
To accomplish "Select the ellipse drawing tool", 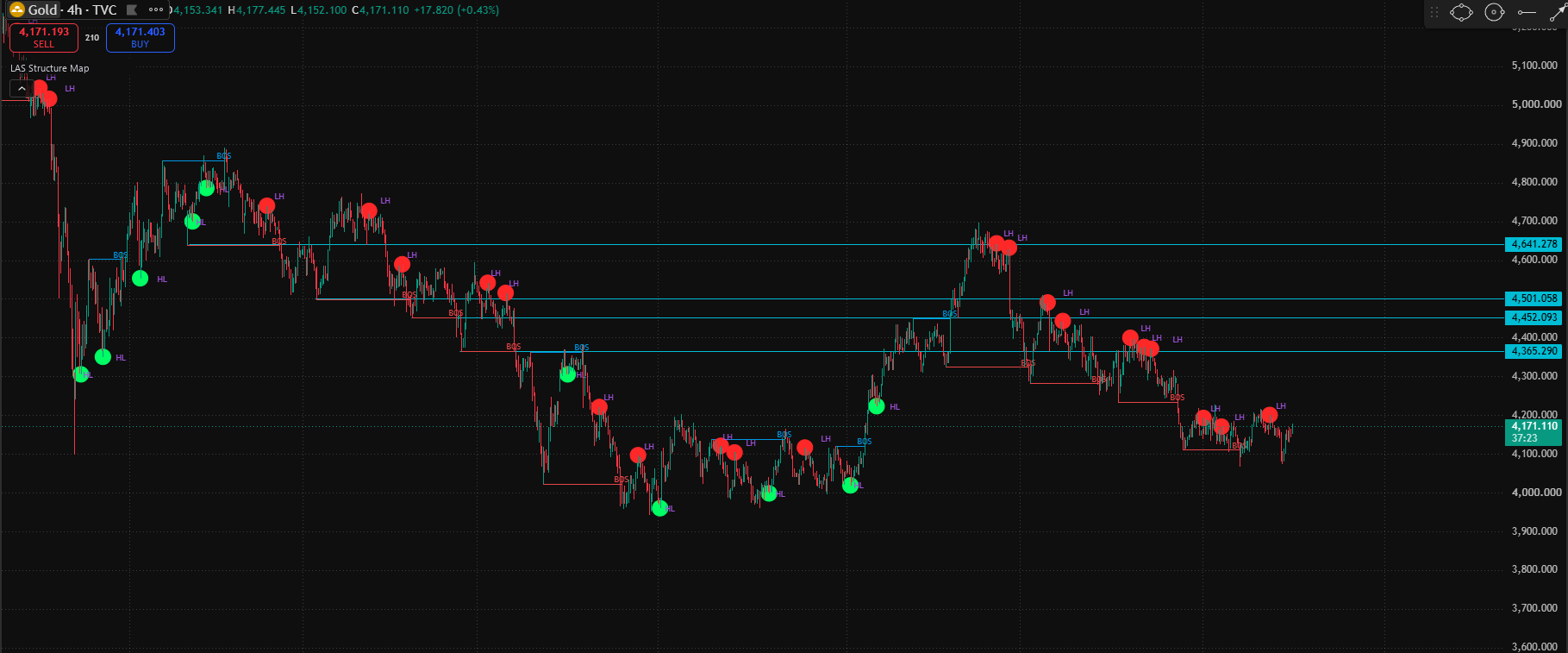I will pyautogui.click(x=1461, y=12).
